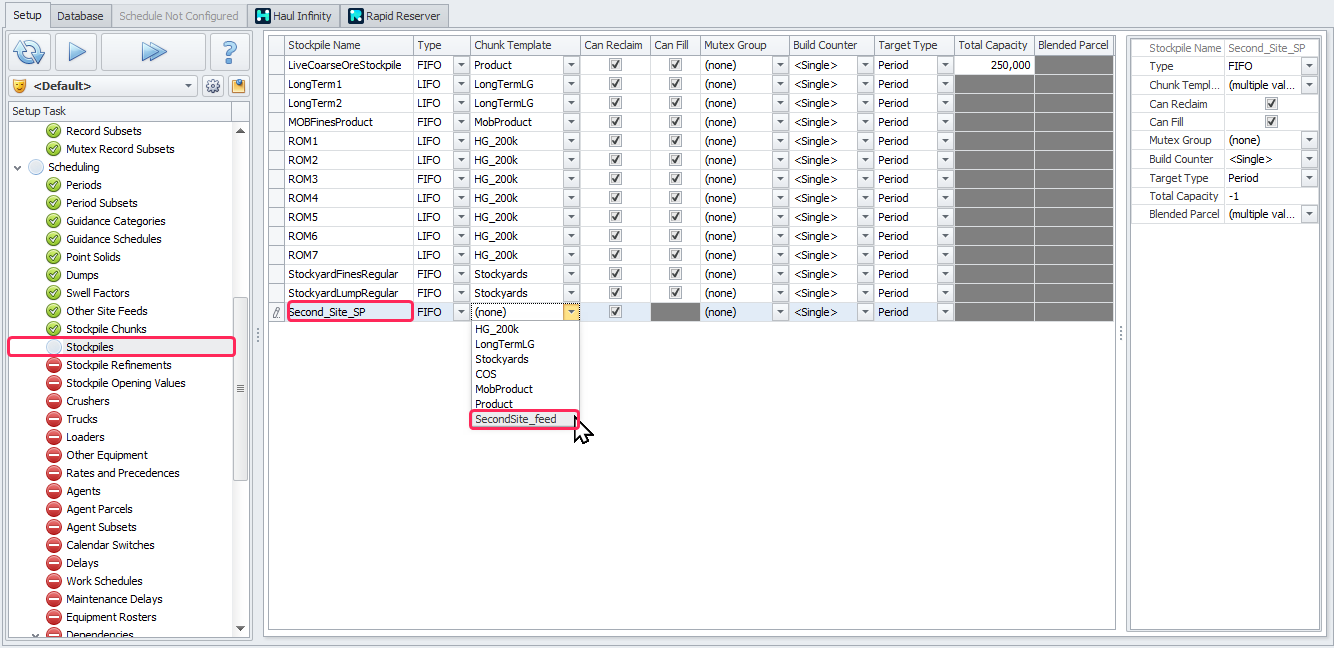The height and width of the screenshot is (648, 1336).
Task: Toggle Can Reclaim checkbox in right properties panel
Action: click(1271, 104)
